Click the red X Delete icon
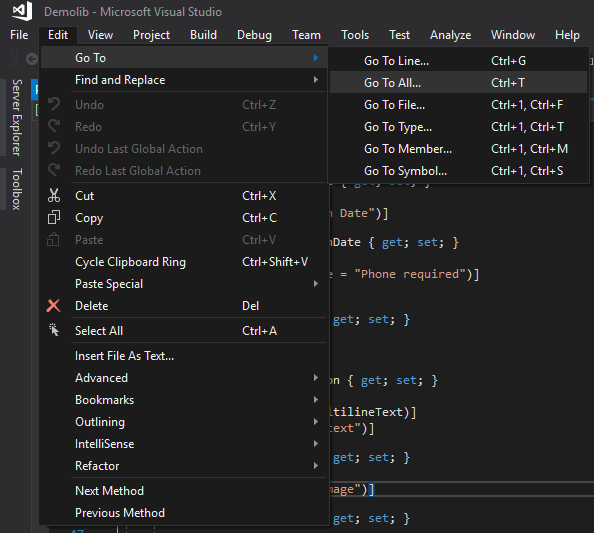The width and height of the screenshot is (594, 533). pyautogui.click(x=53, y=305)
